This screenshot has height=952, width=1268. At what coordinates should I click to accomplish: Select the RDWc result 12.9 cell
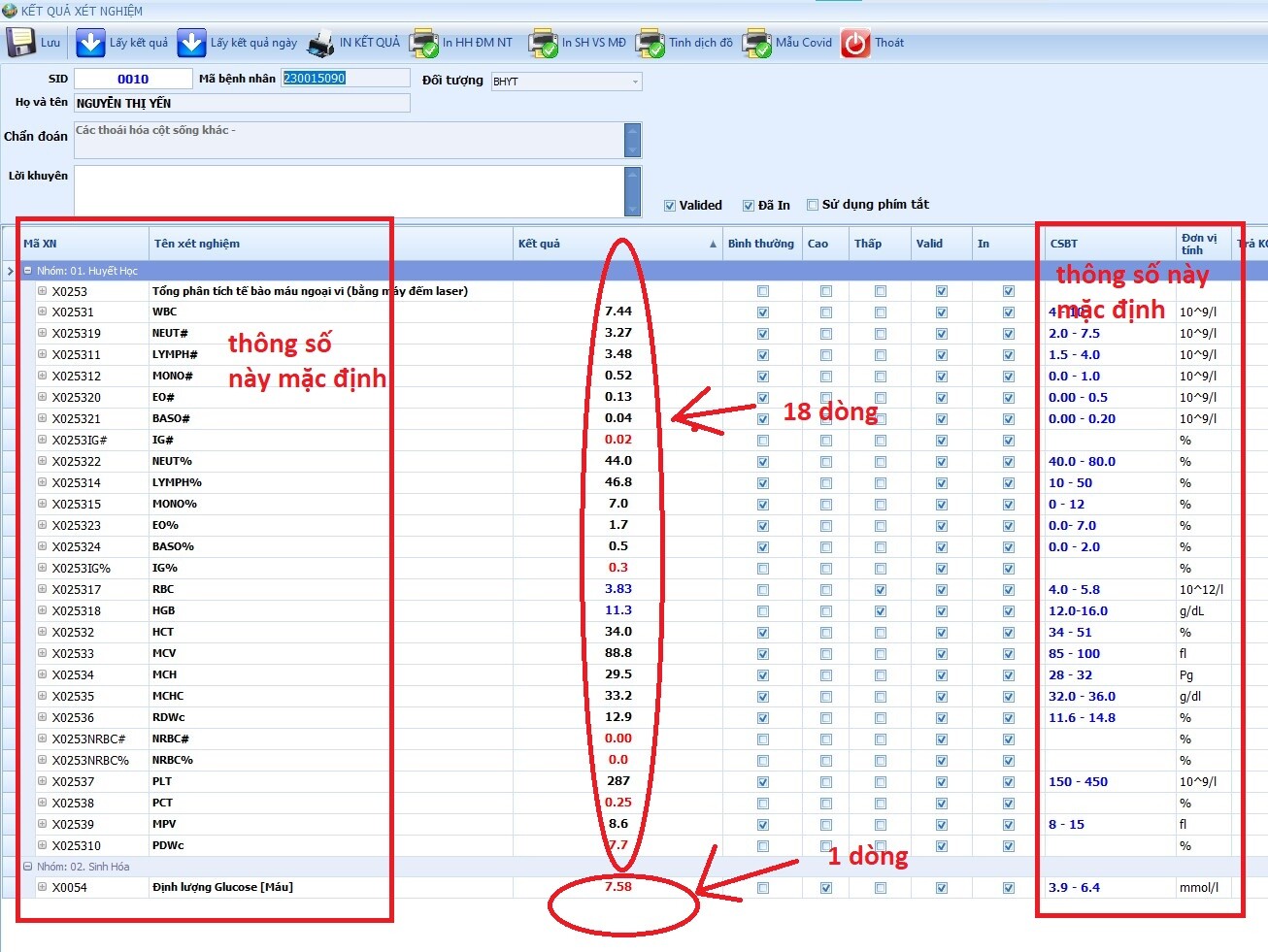(617, 717)
